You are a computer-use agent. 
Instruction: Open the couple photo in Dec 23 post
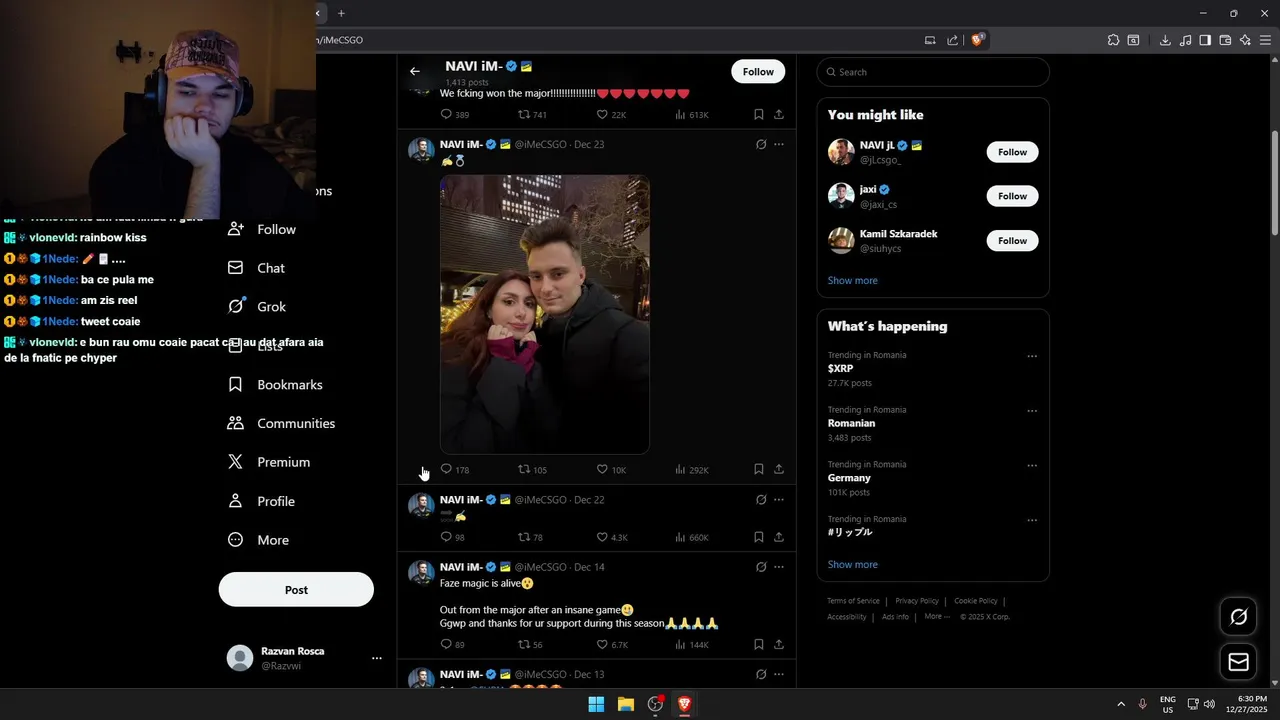point(545,314)
